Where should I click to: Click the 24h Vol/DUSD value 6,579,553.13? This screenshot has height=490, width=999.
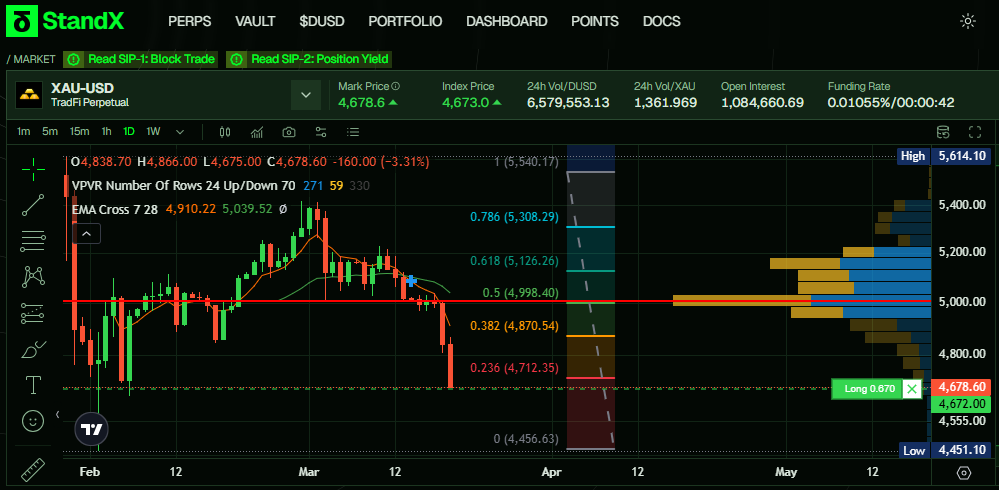pyautogui.click(x=568, y=103)
